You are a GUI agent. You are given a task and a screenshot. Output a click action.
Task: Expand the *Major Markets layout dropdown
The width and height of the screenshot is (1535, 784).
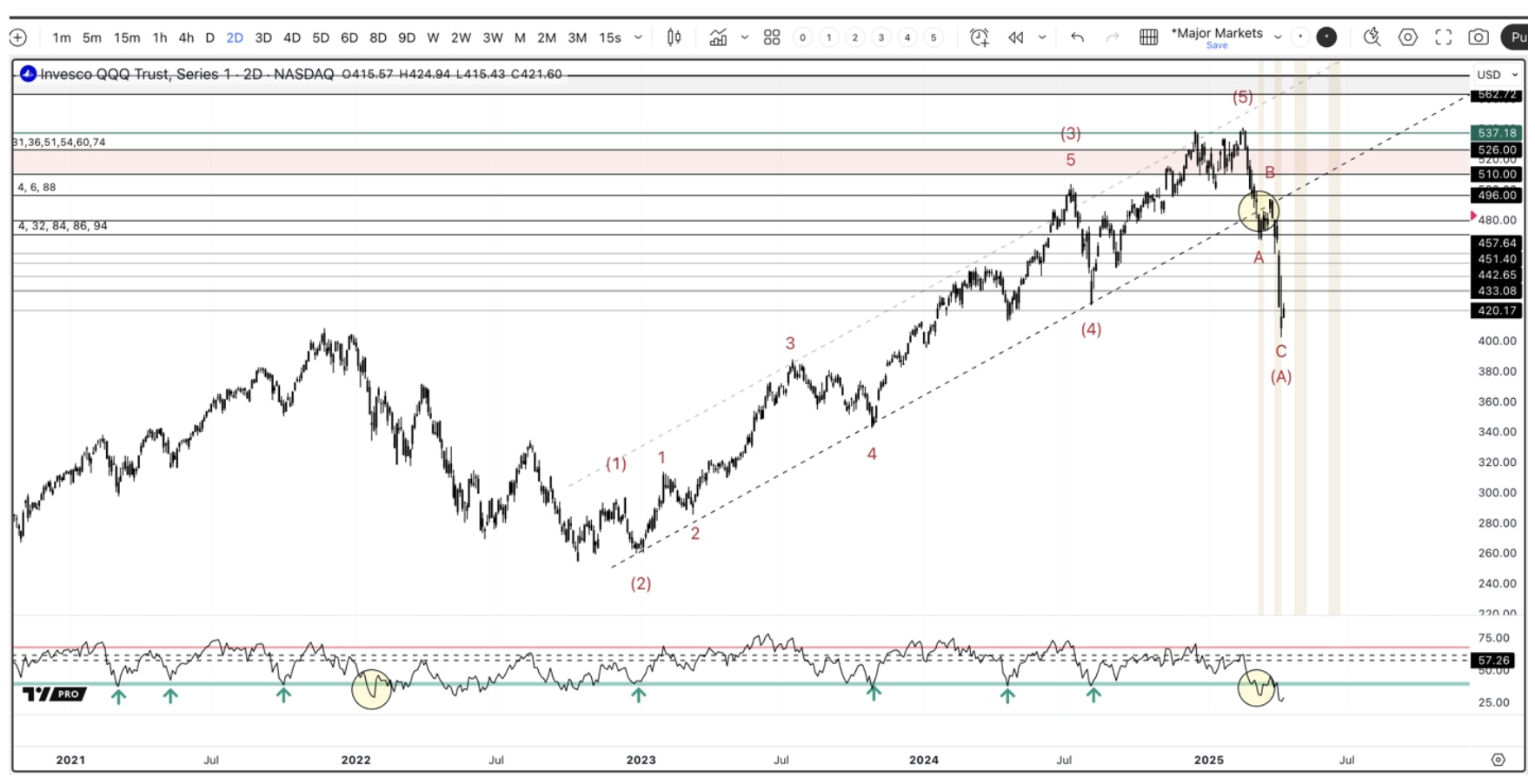1277,37
